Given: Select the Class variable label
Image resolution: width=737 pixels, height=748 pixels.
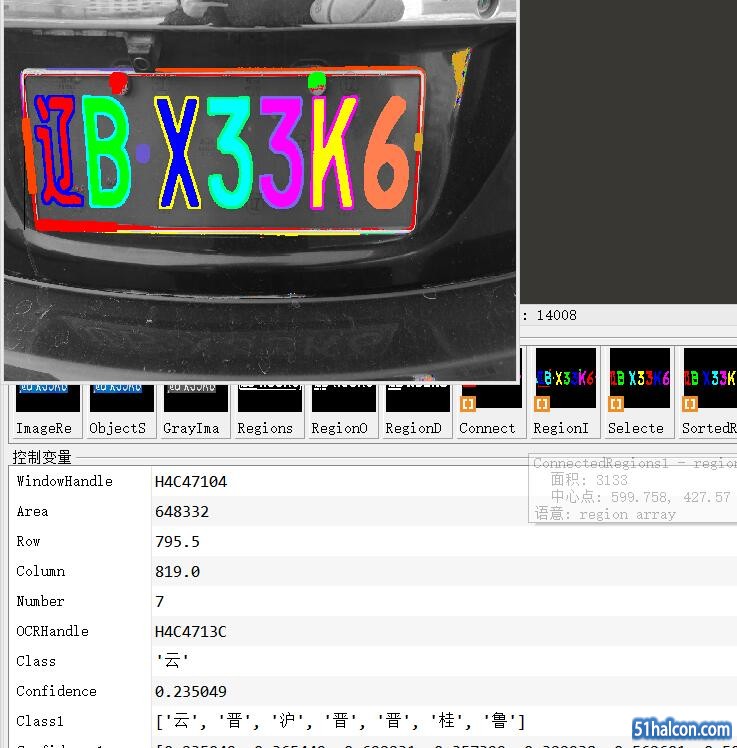Looking at the screenshot, I should point(36,661).
